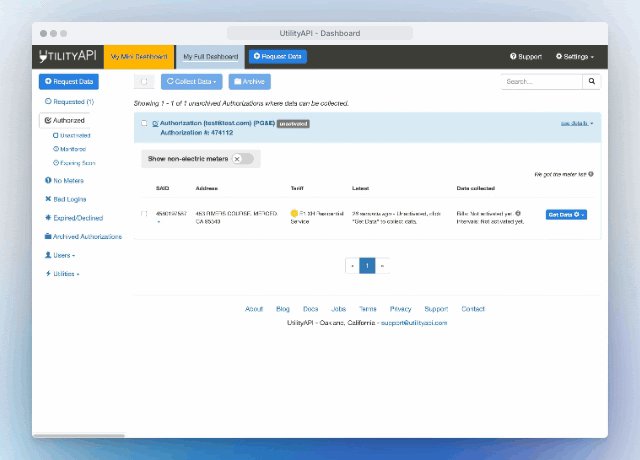Viewport: 640px width, 460px height.
Task: Open the No Meters section
Action: tap(64, 180)
